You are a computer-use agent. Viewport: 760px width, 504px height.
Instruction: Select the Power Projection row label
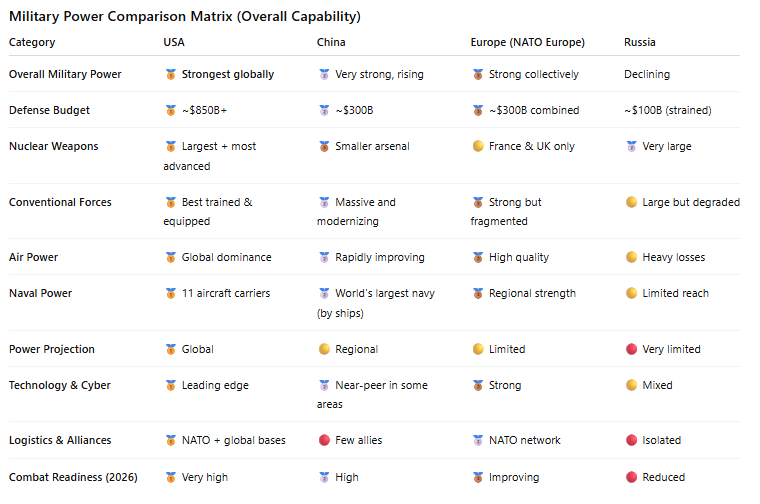[x=52, y=349]
